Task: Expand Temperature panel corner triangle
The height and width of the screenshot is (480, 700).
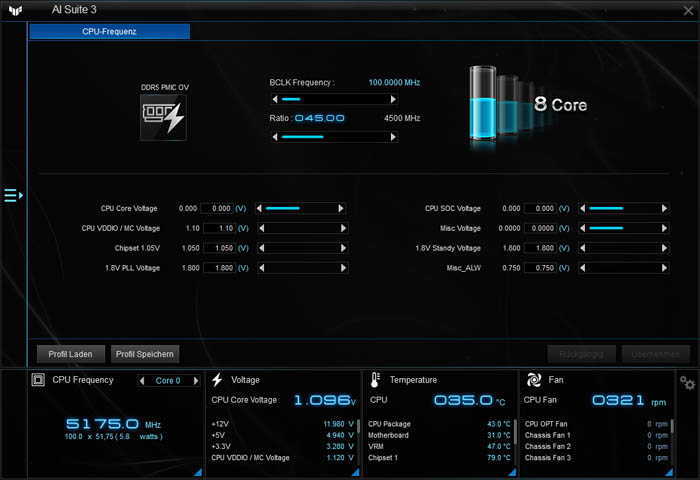Action: click(512, 472)
